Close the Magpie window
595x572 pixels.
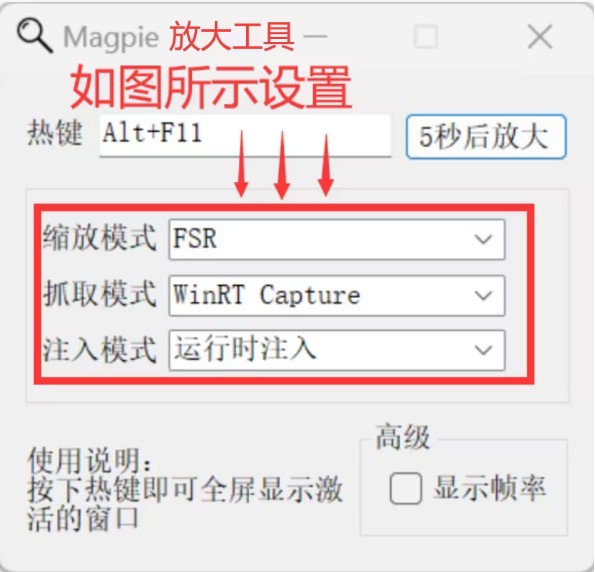[540, 37]
